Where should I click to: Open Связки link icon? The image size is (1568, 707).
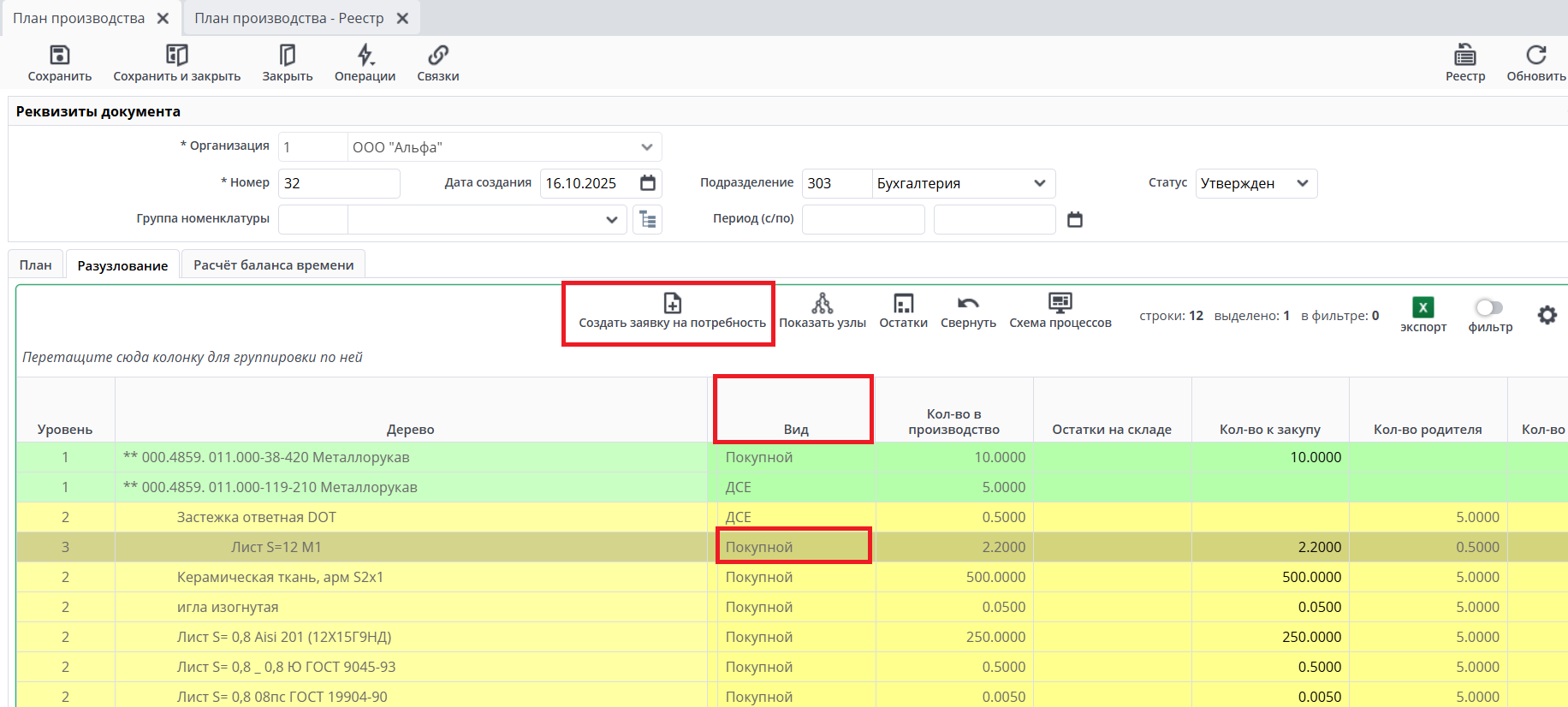click(x=438, y=56)
